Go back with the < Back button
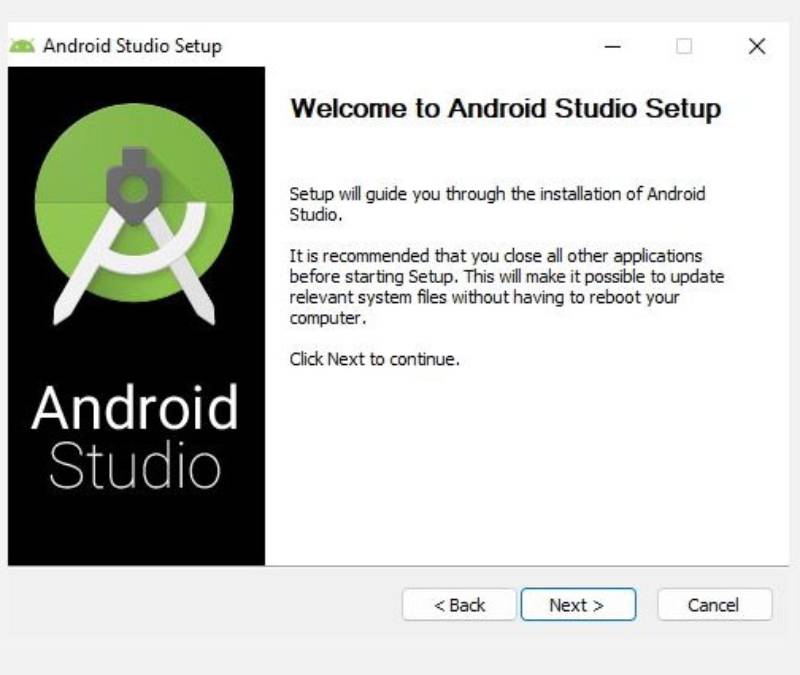Screen dimensions: 800x675 [459, 605]
